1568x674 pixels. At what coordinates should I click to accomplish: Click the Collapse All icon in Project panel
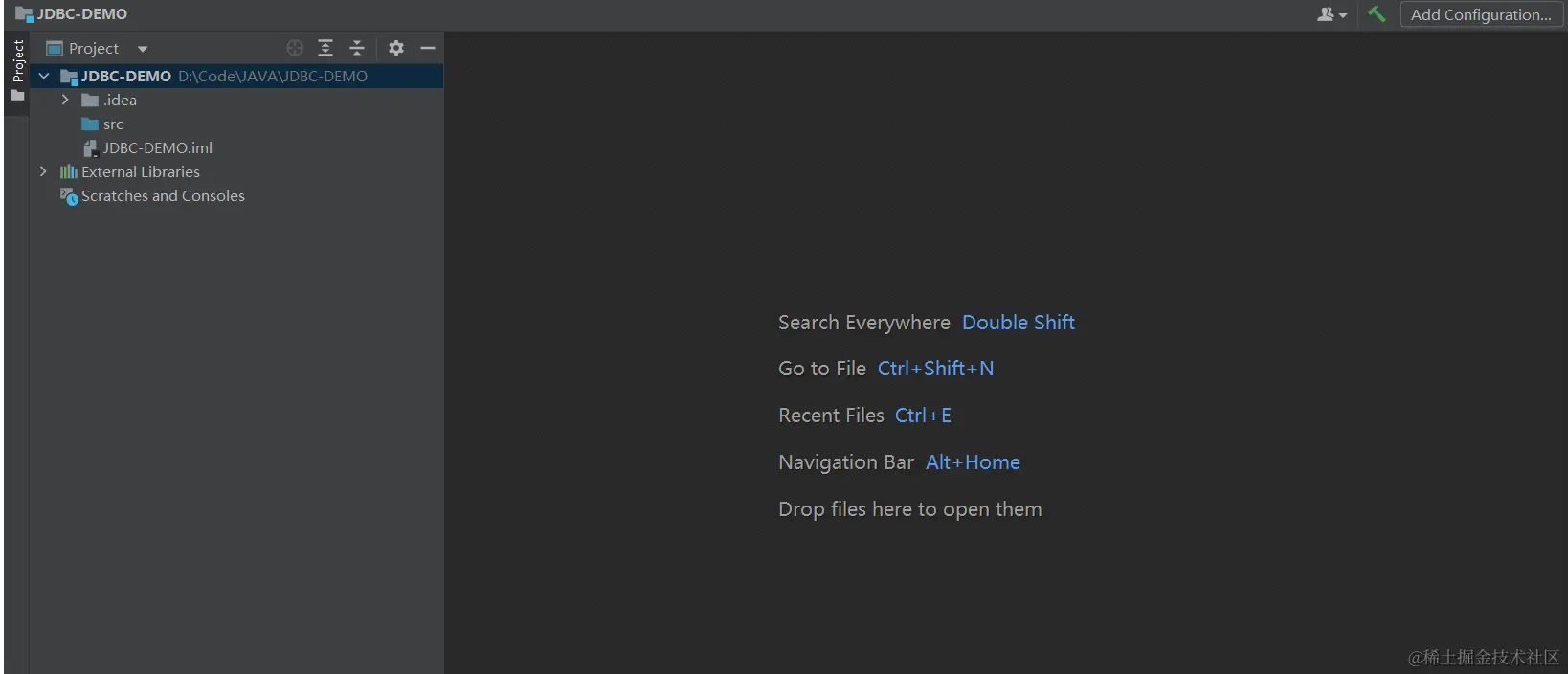[357, 48]
